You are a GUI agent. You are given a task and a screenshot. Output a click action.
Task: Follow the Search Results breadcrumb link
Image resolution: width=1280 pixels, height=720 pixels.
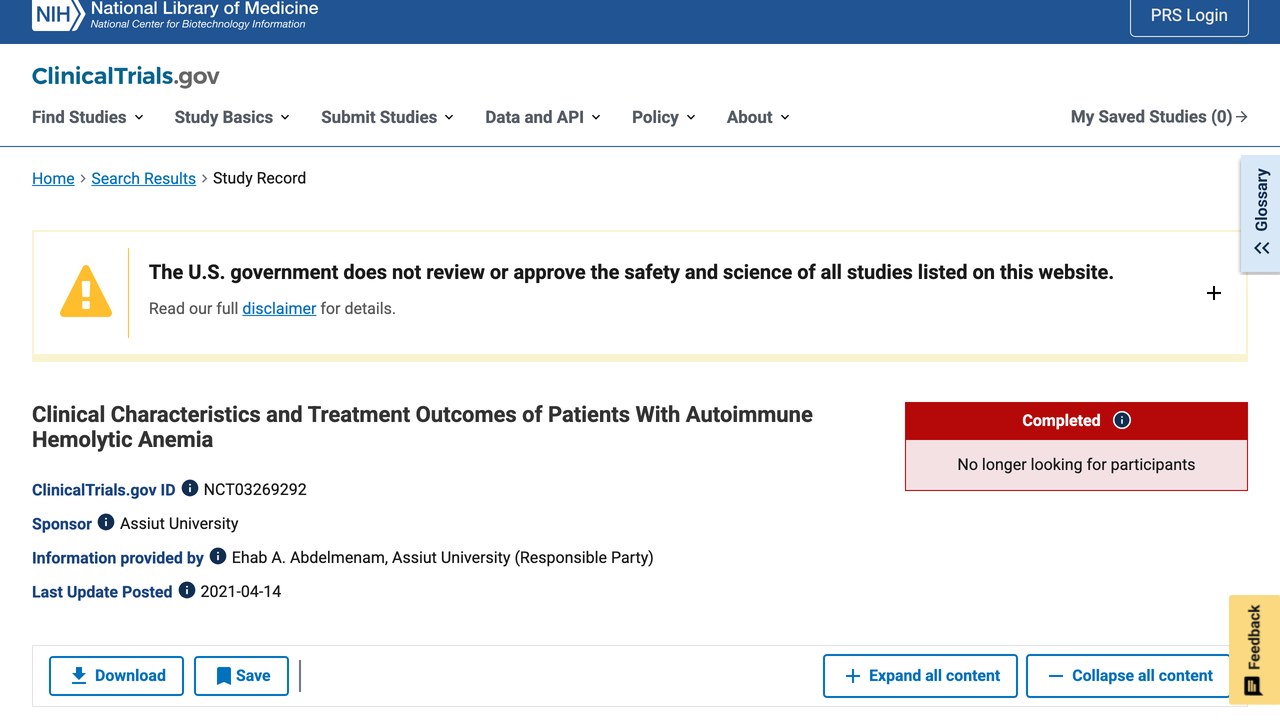pyautogui.click(x=143, y=178)
